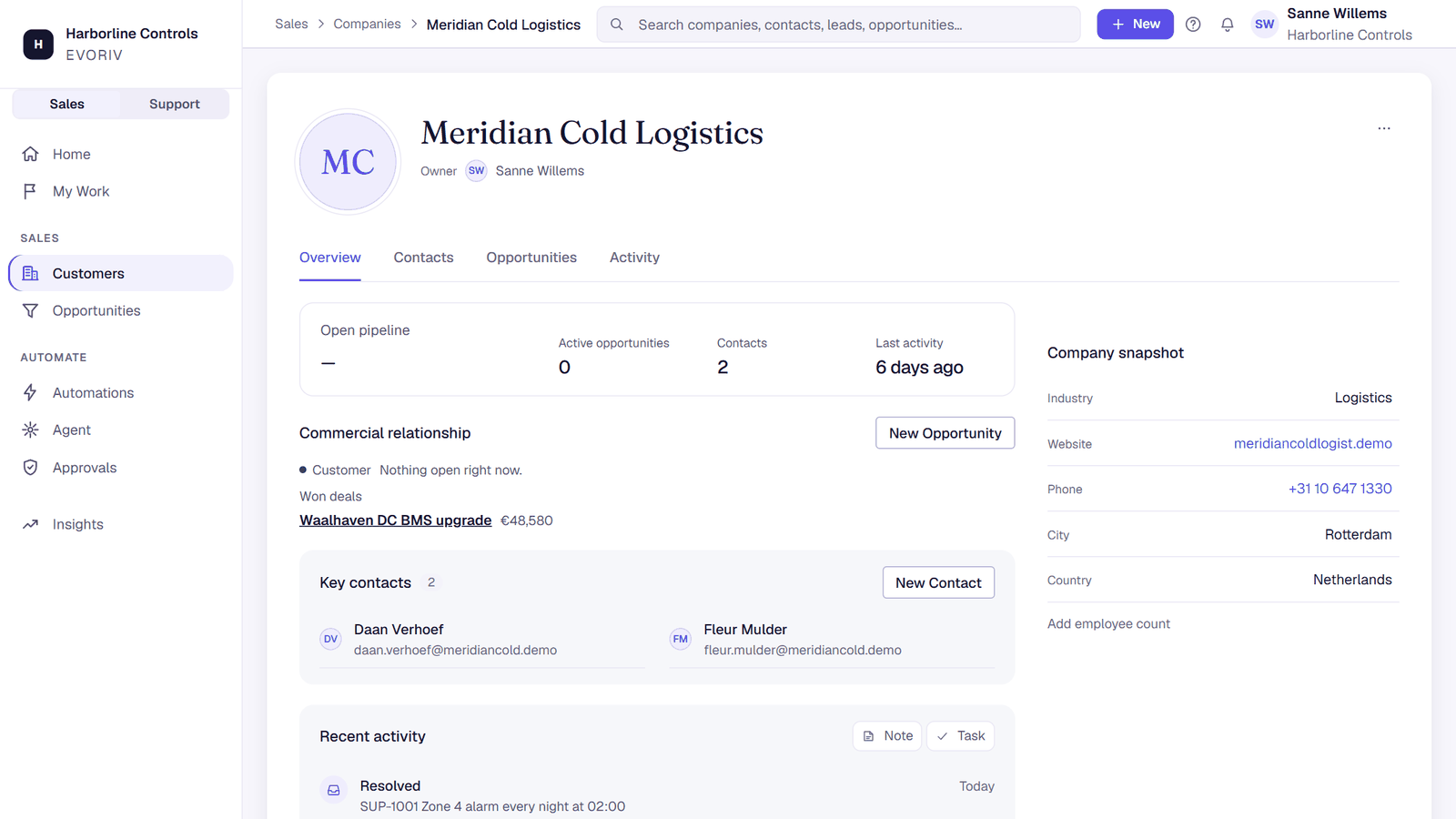This screenshot has width=1456, height=819.
Task: Click the MC company avatar
Action: click(x=349, y=162)
